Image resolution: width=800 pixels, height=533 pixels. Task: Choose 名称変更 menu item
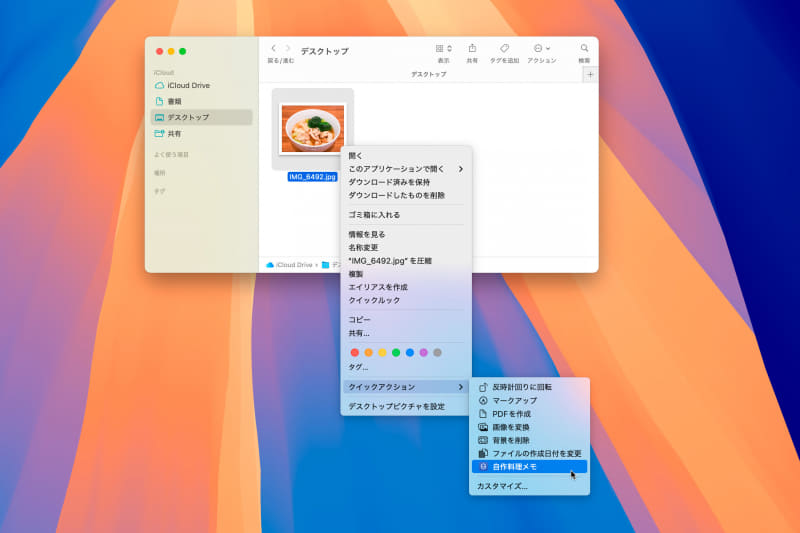406,247
